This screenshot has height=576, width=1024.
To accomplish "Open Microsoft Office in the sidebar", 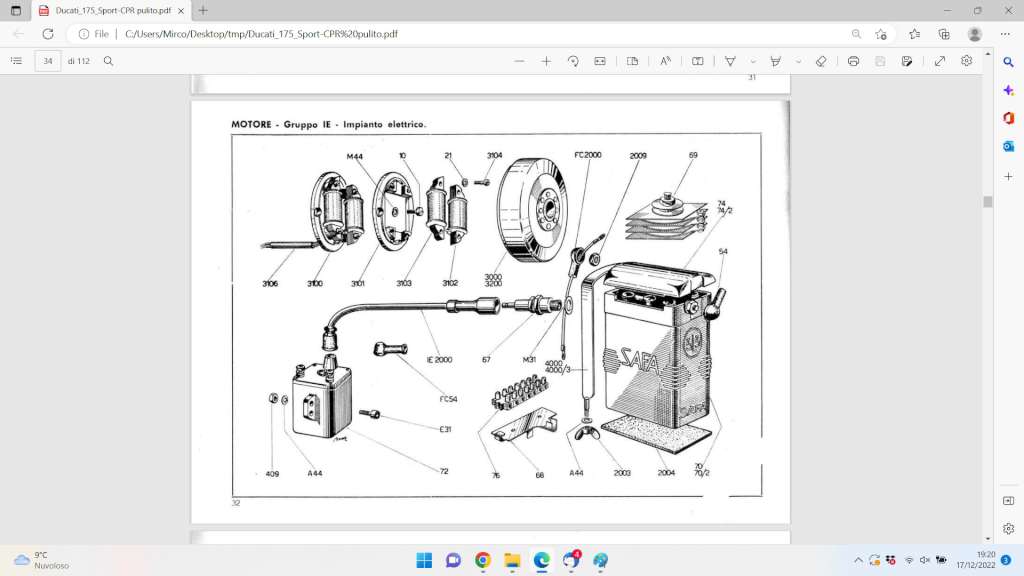I will click(x=1008, y=118).
